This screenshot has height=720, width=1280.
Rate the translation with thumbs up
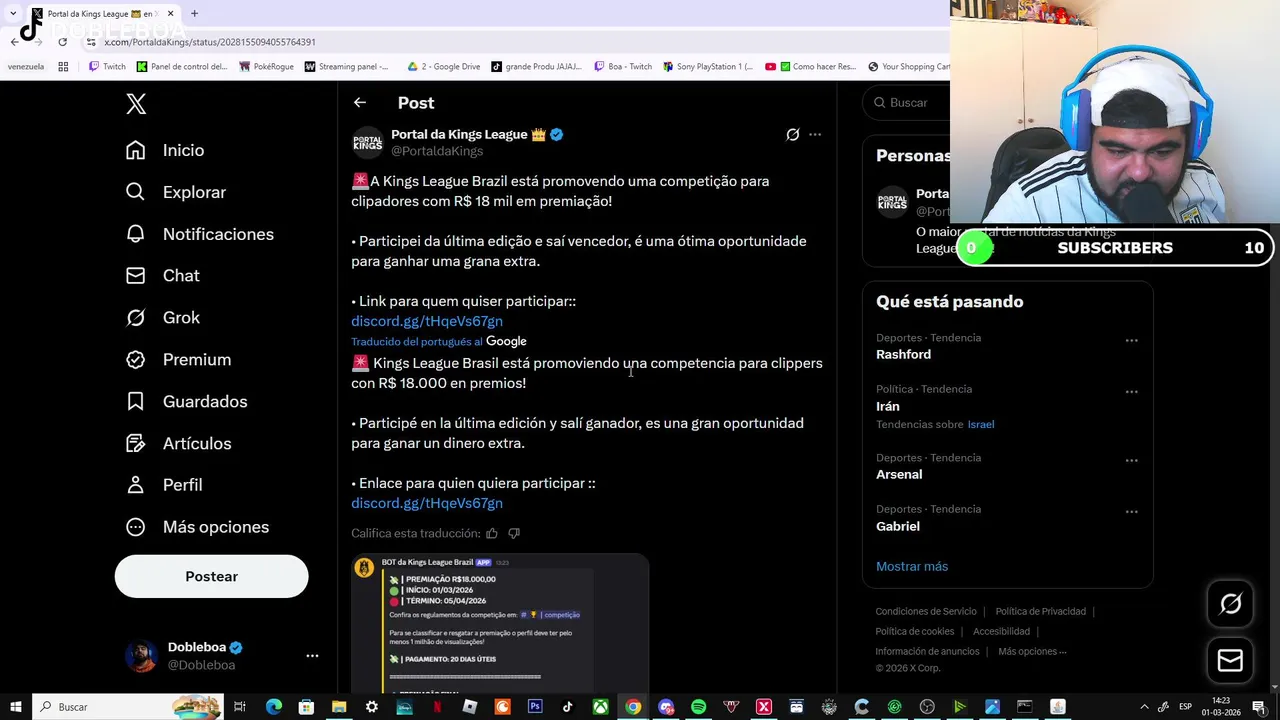(492, 533)
